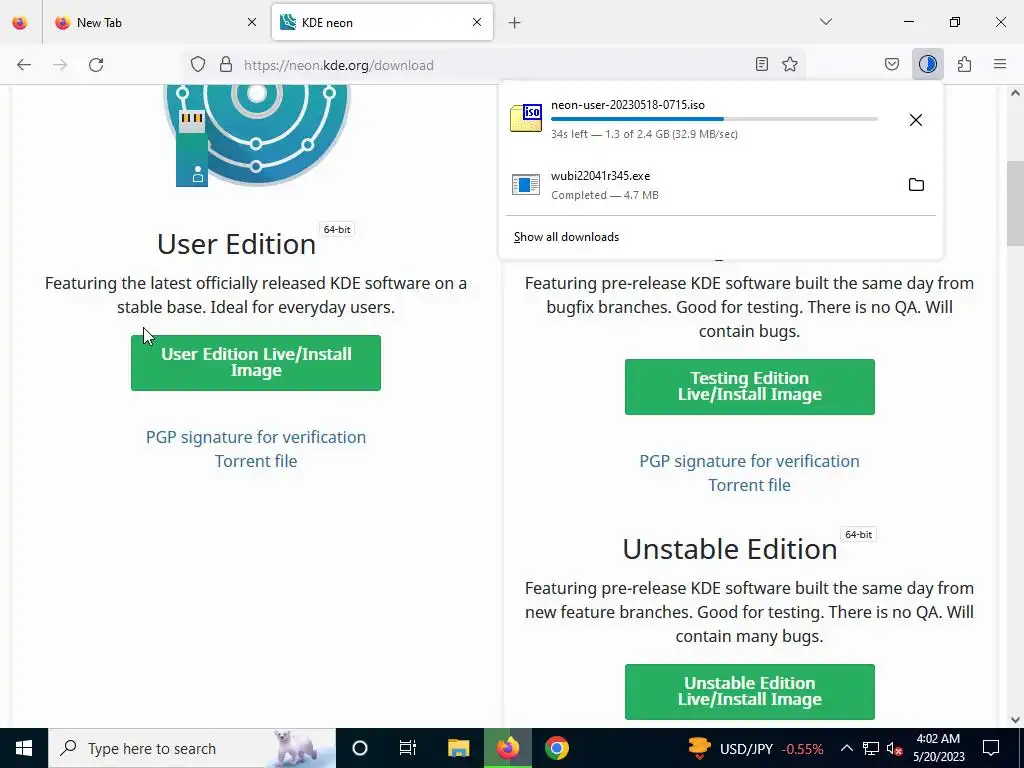Open the clock showing 4:02 AM
The width and height of the screenshot is (1024, 768).
tap(938, 748)
